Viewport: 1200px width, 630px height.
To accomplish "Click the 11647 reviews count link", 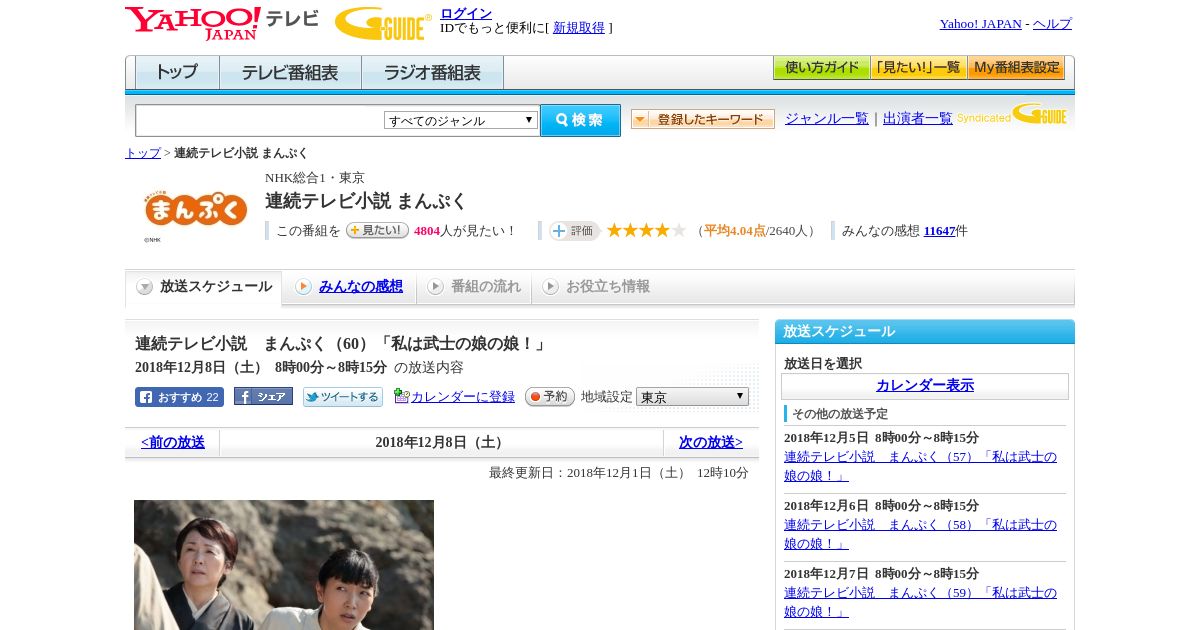I will pos(940,231).
